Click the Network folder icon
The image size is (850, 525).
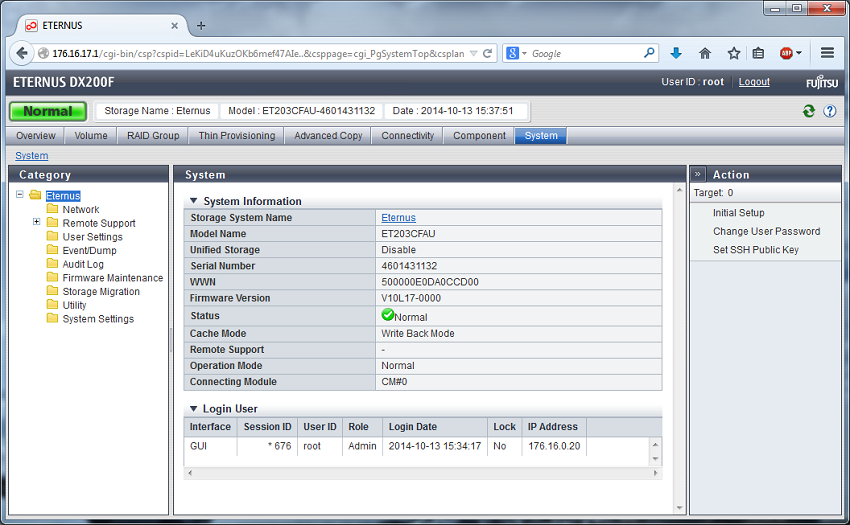[52, 208]
